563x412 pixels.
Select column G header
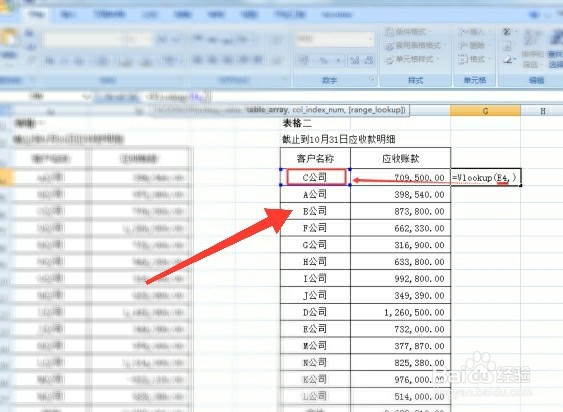pos(485,111)
